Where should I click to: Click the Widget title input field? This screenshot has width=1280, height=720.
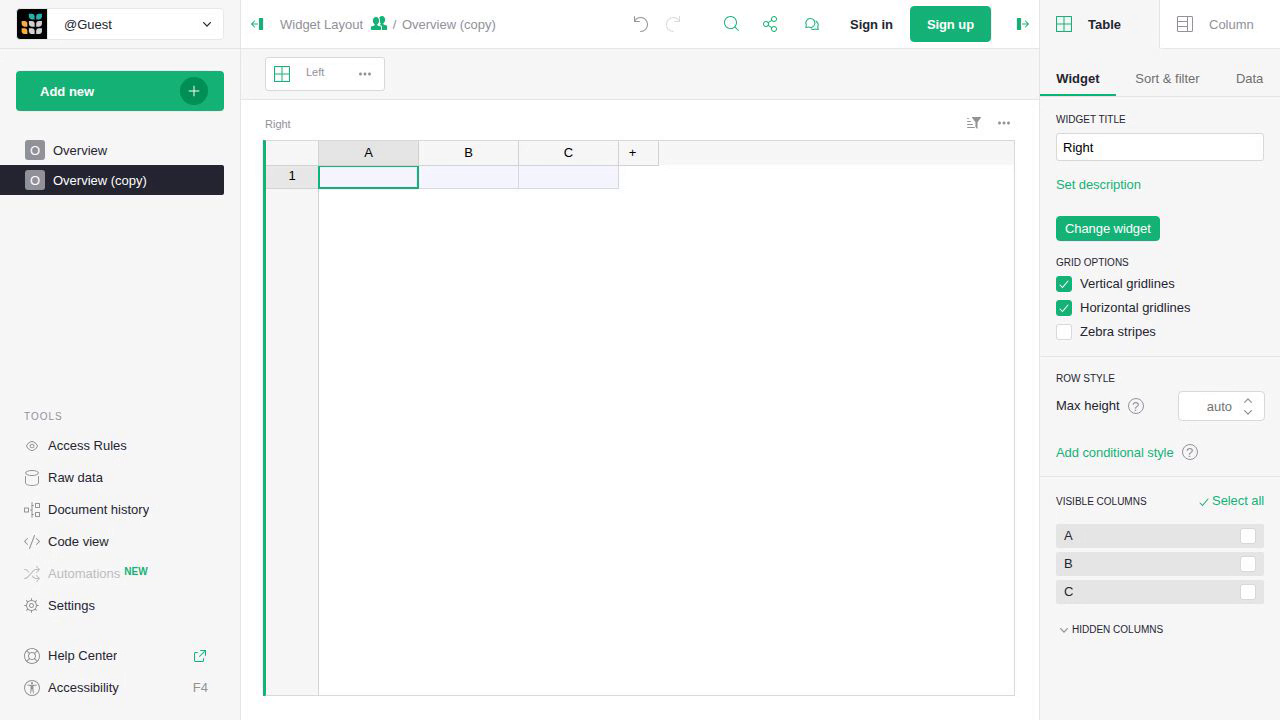1160,147
